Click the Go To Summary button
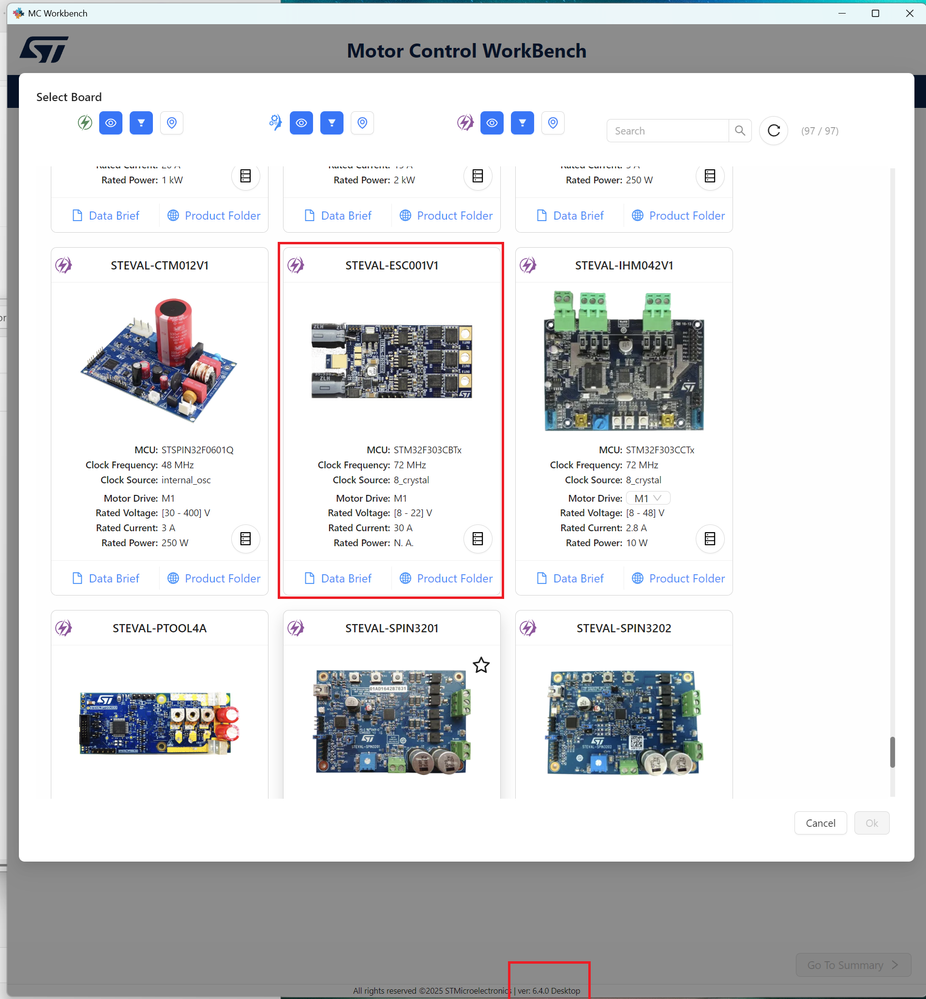The image size is (926, 999). coord(853,965)
